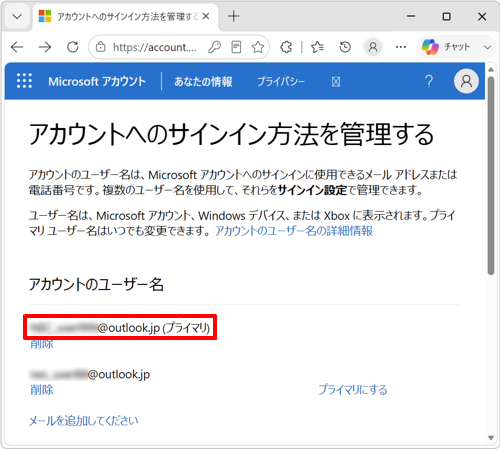Open a new browser tab

[x=234, y=16]
